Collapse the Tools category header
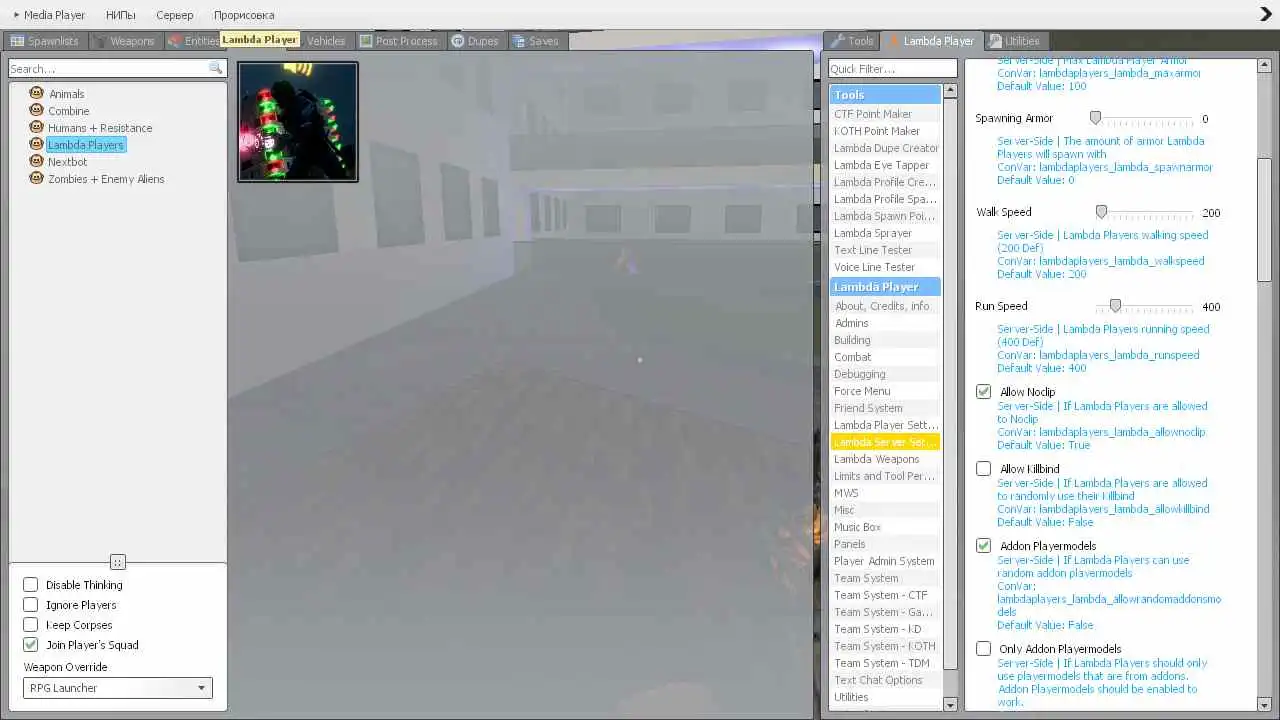 coord(885,95)
